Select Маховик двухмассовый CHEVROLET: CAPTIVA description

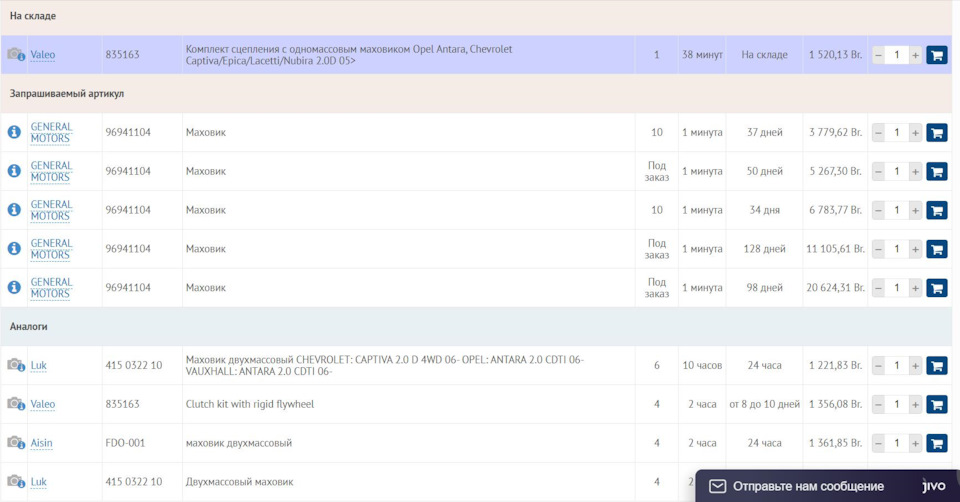(384, 365)
